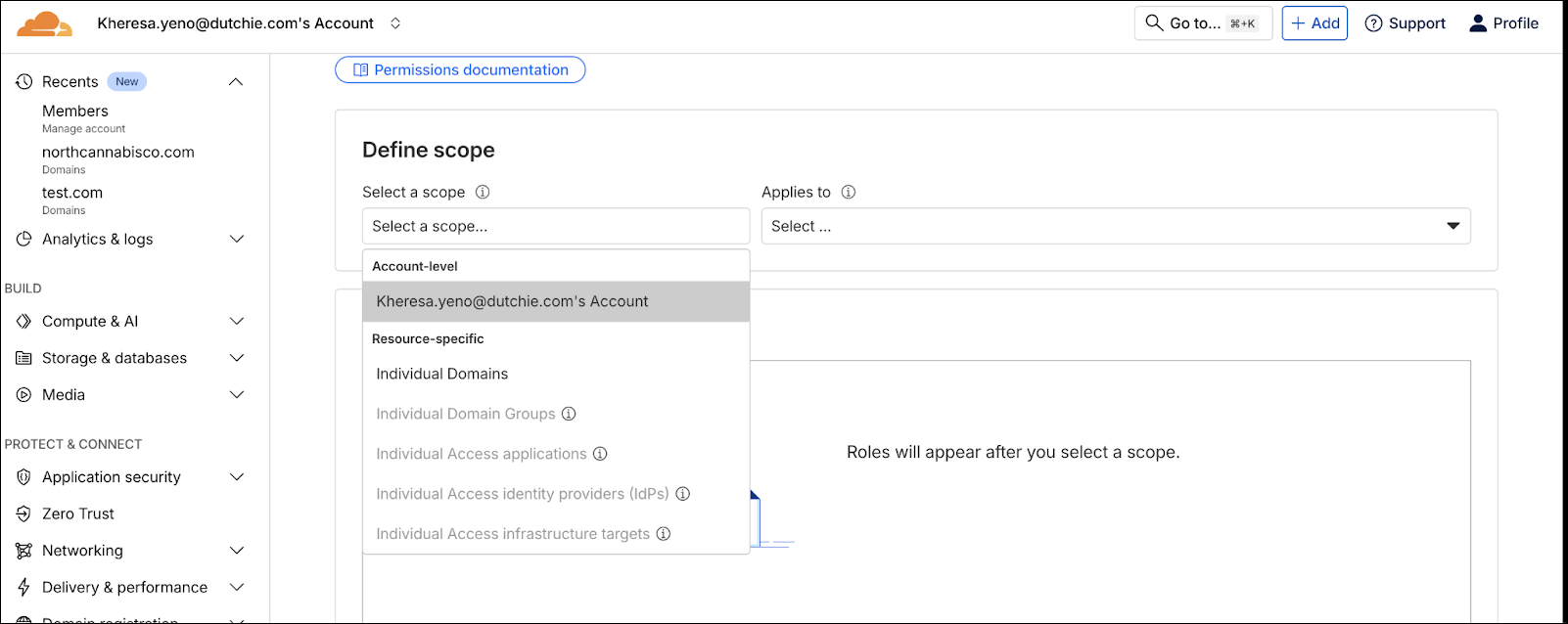Screen dimensions: 1568x624
Task: Click info icon beside Individual Access applications
Action: 600,454
